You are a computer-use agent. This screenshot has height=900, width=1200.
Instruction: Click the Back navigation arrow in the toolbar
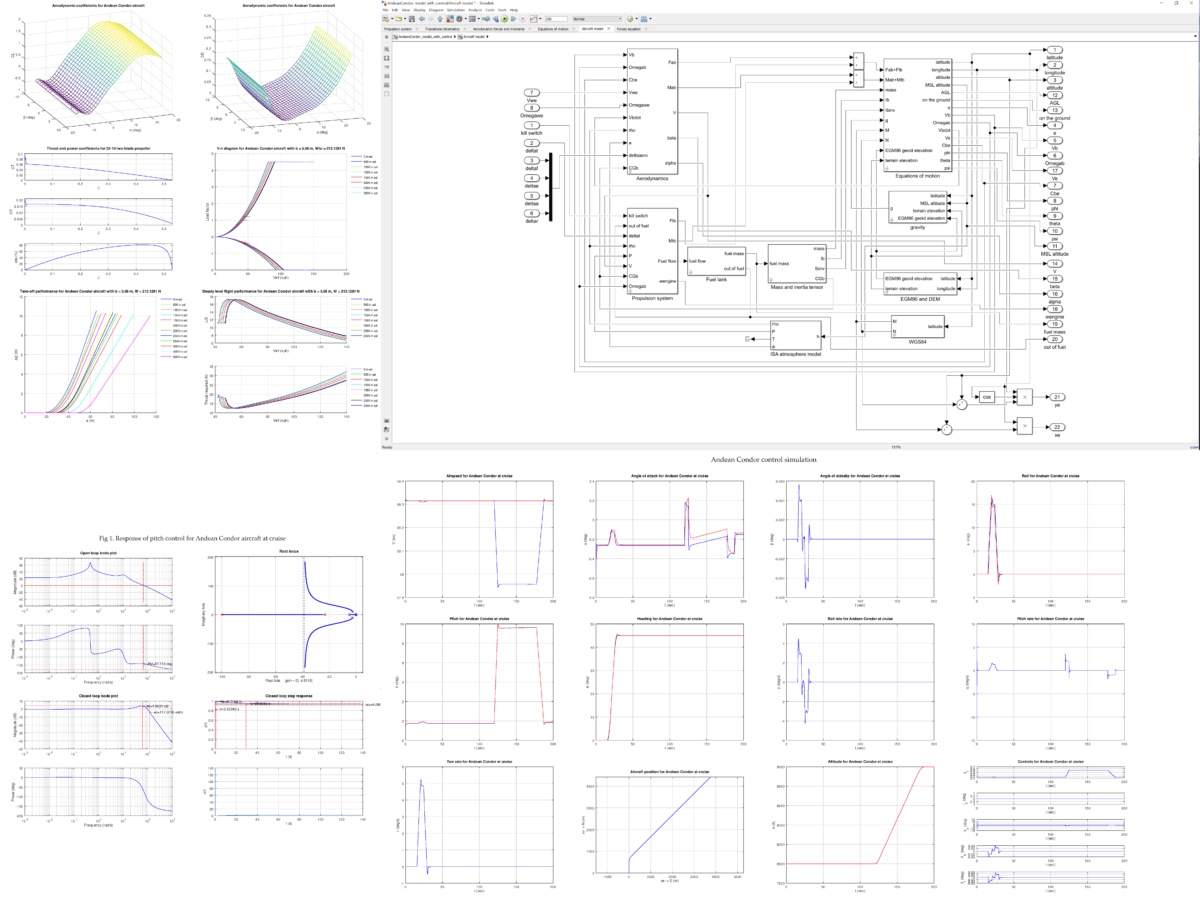pos(422,16)
